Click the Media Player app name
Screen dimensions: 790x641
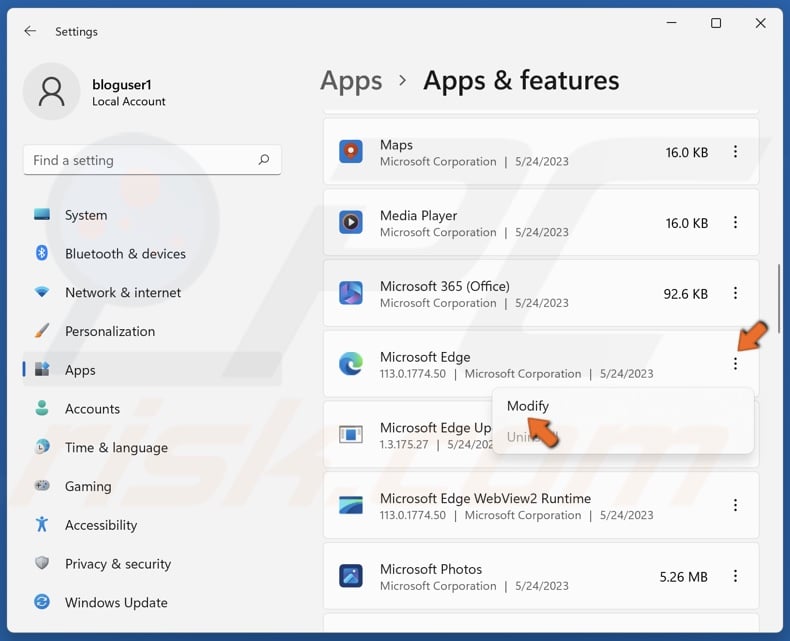click(418, 215)
